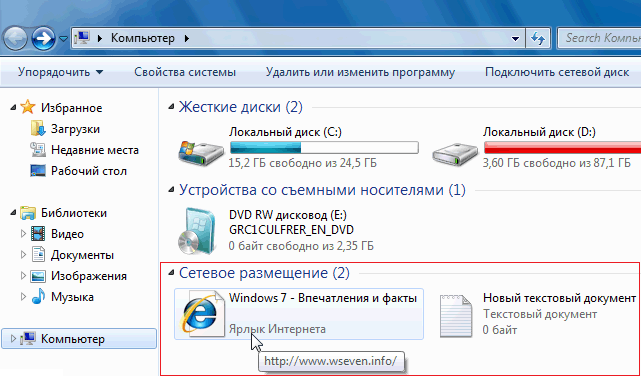
Task: Click C: drive capacity bar
Action: pos(324,148)
